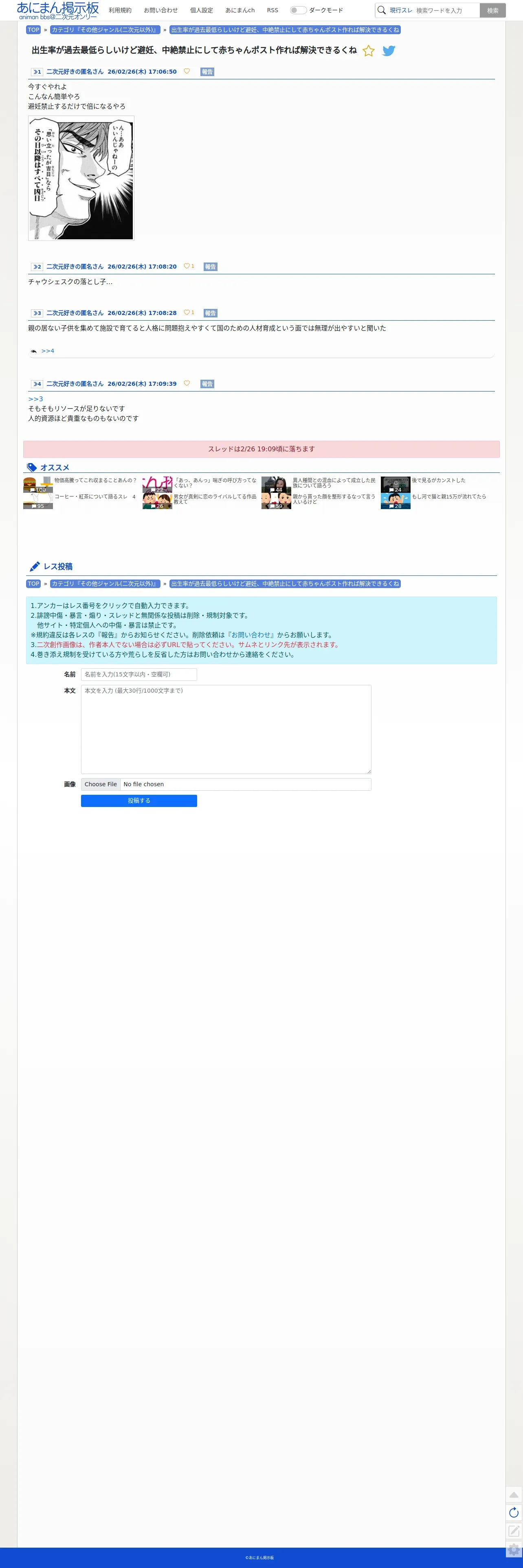The width and height of the screenshot is (523, 1568).
Task: Open recommended thread 親から貰った顔を整形
Action: point(334,499)
